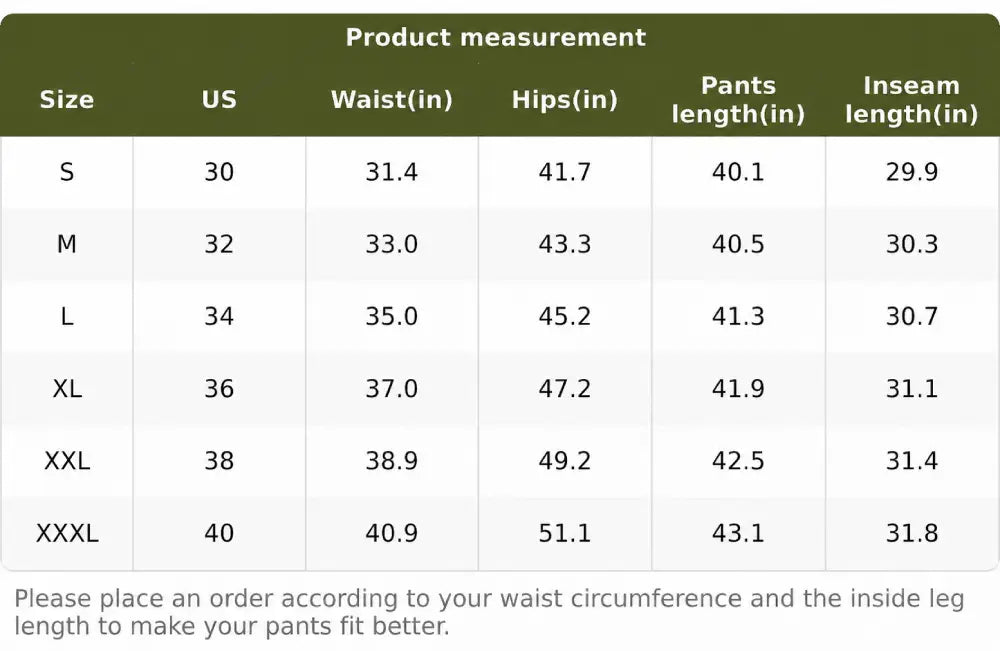
Task: Select the US column header
Action: [x=219, y=99]
